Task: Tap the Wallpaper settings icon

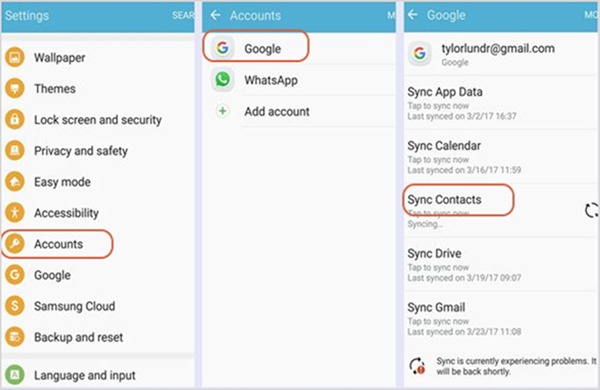Action: point(15,57)
